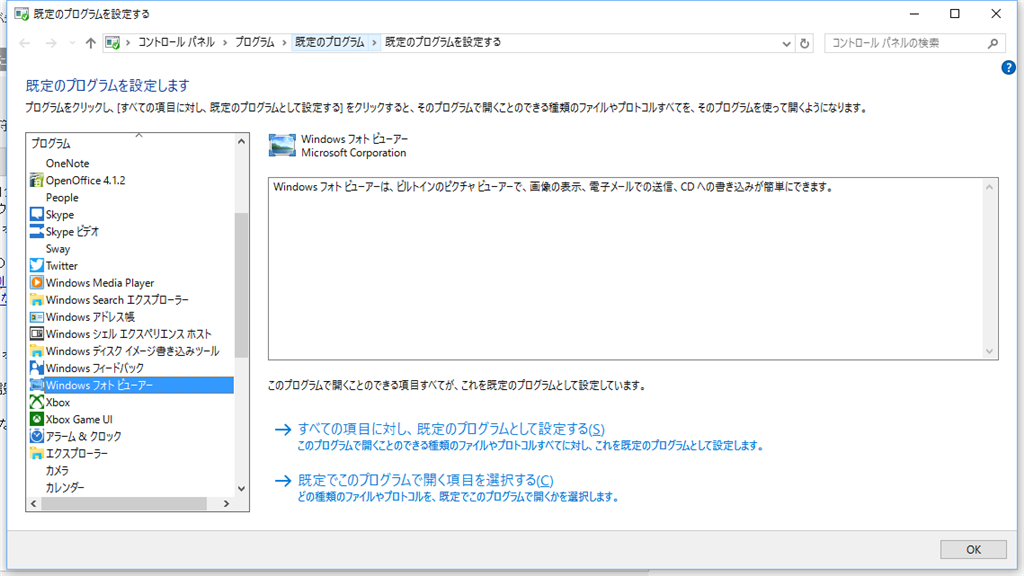Click program list scroll right arrow
1024x576 pixels.
tap(227, 504)
